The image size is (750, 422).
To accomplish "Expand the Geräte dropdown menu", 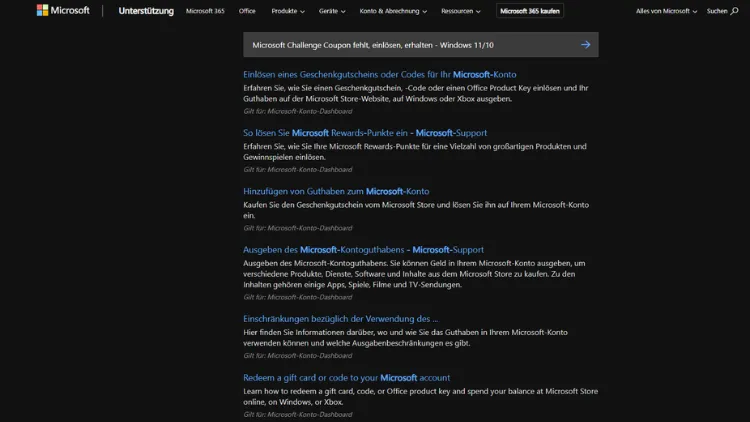I will (332, 11).
